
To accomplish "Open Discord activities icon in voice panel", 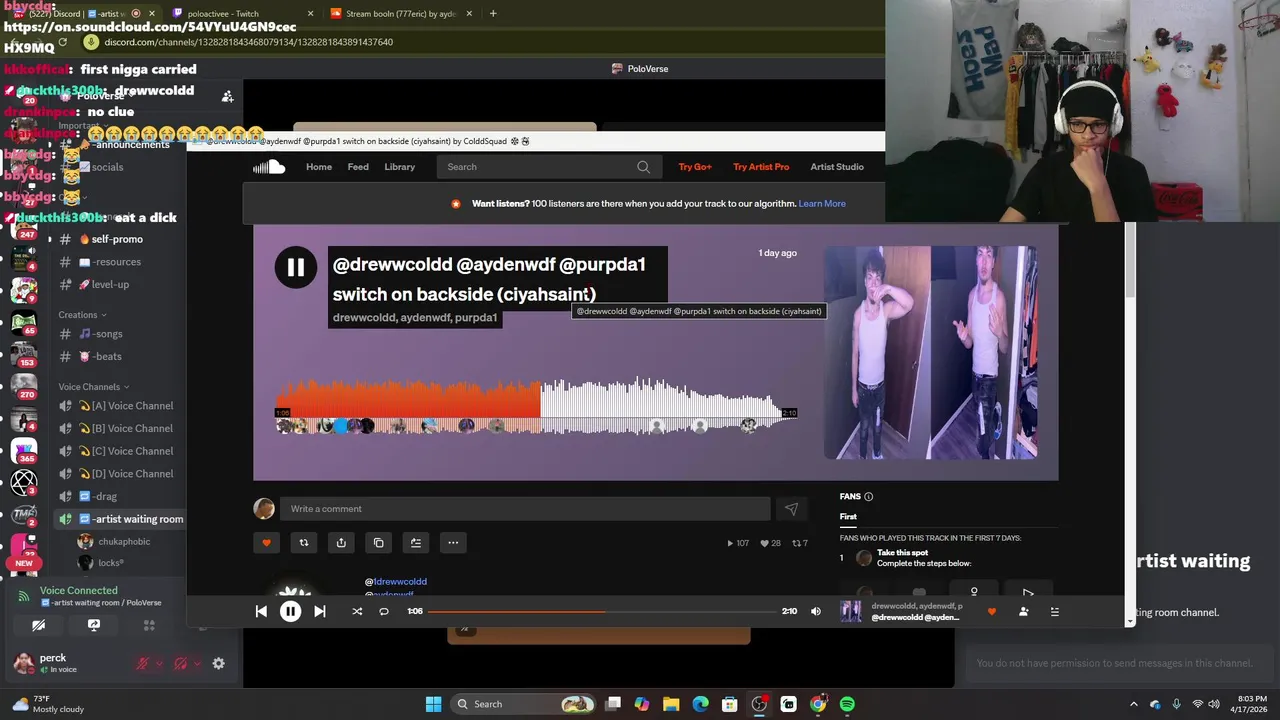I will pyautogui.click(x=149, y=626).
